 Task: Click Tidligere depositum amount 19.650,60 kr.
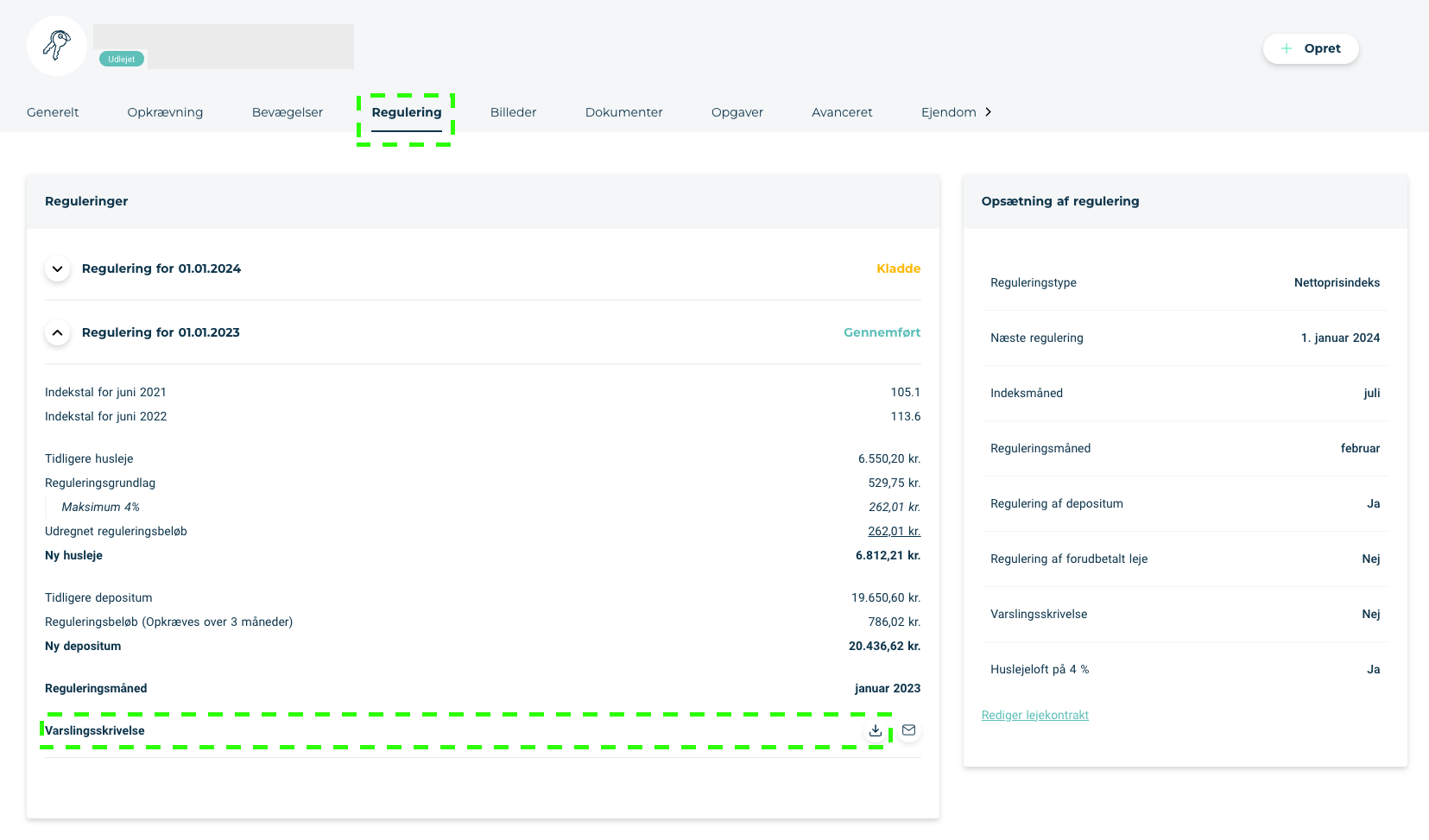(x=886, y=597)
